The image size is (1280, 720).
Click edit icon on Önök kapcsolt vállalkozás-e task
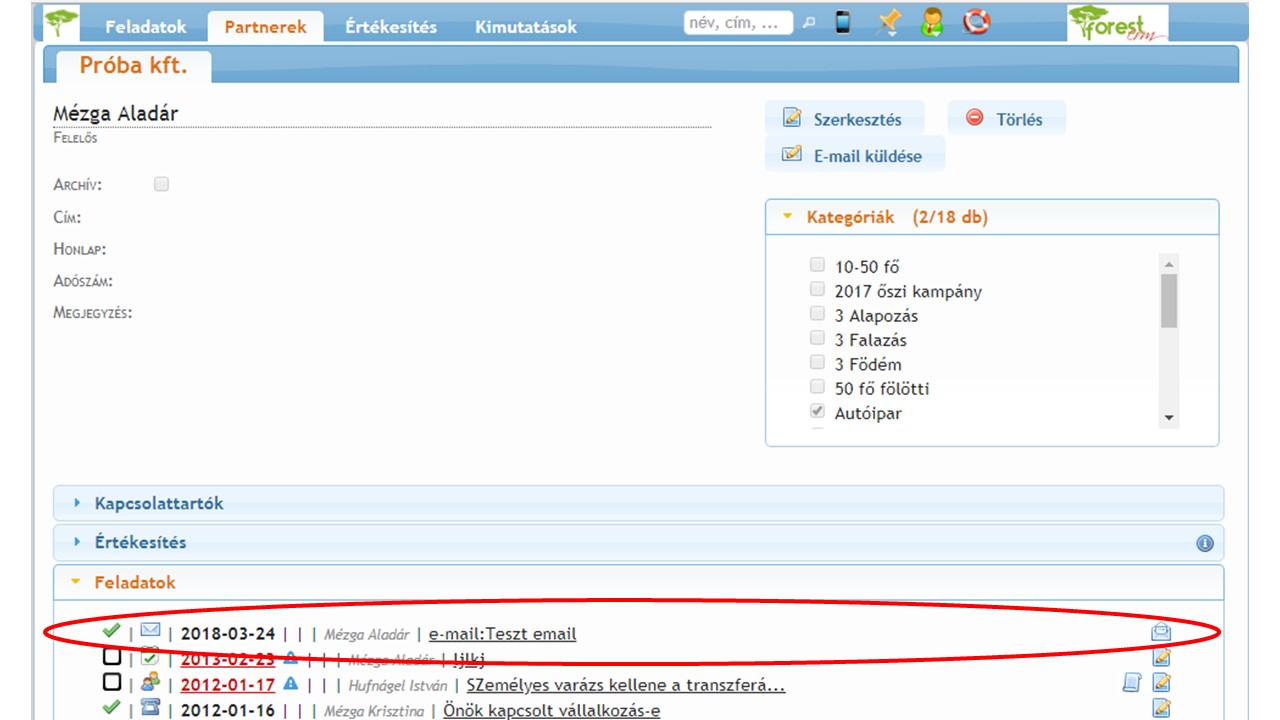coord(1161,708)
